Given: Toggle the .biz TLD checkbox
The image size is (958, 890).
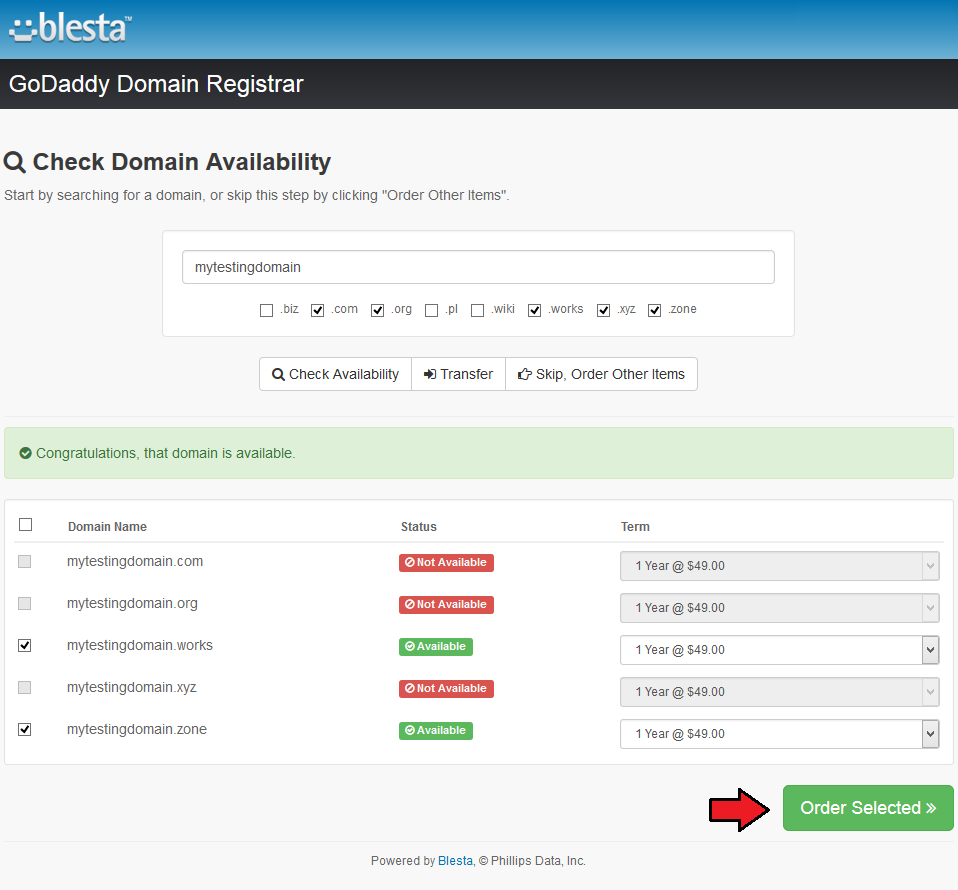Looking at the screenshot, I should click(266, 310).
